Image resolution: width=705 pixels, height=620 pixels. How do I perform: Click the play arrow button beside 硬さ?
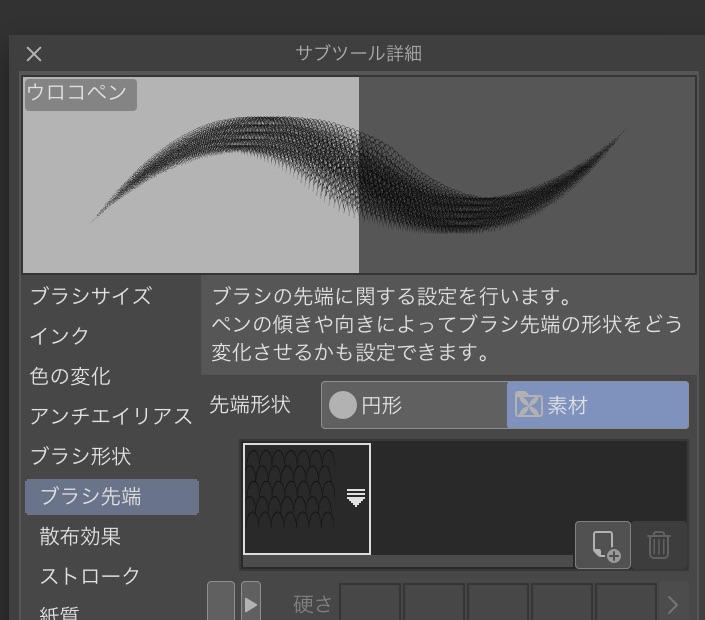[x=251, y=604]
